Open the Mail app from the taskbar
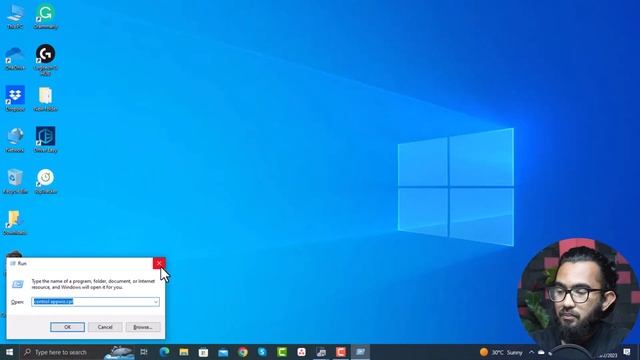The height and width of the screenshot is (360, 640). coord(223,352)
